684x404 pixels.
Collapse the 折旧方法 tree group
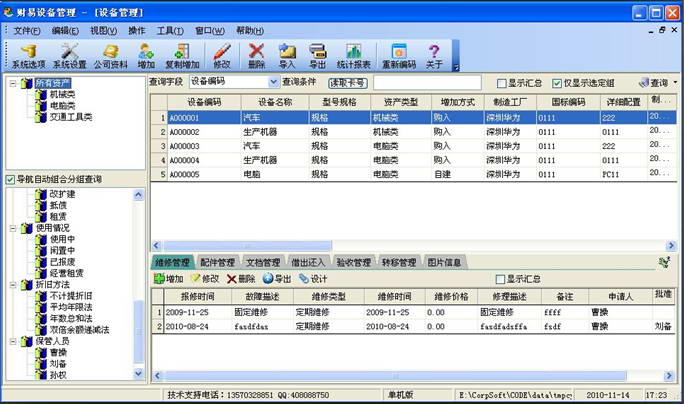tap(13, 284)
